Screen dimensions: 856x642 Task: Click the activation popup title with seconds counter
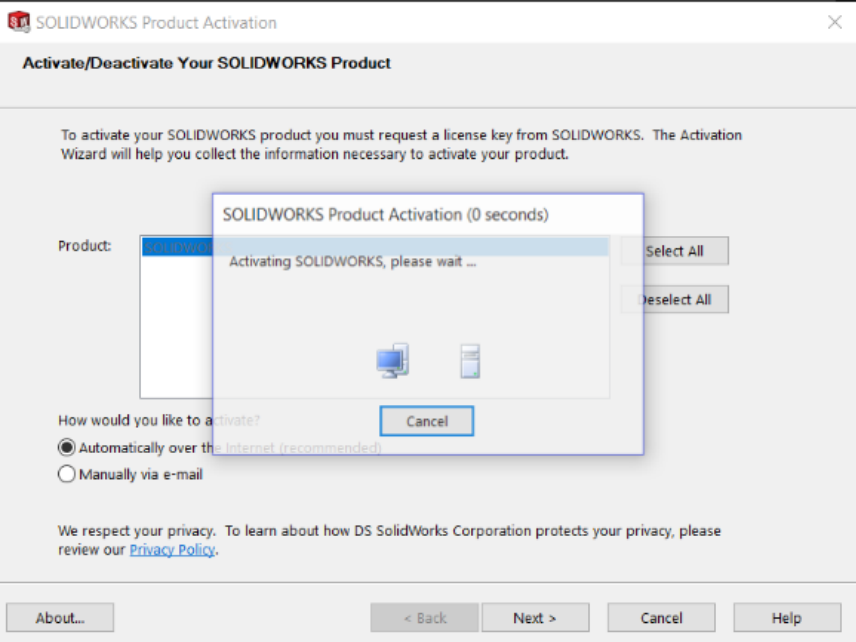click(385, 215)
